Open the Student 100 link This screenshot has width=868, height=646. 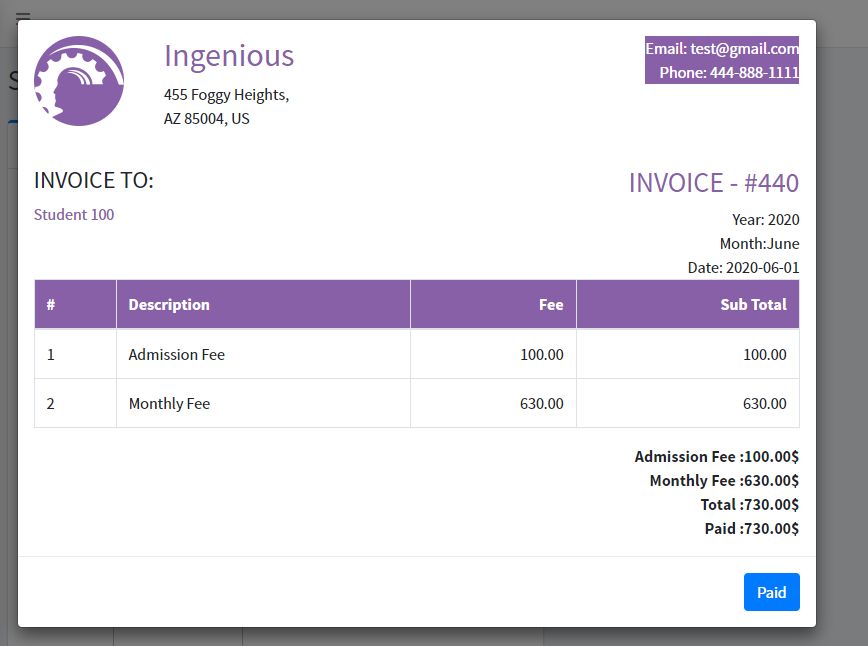coord(74,215)
